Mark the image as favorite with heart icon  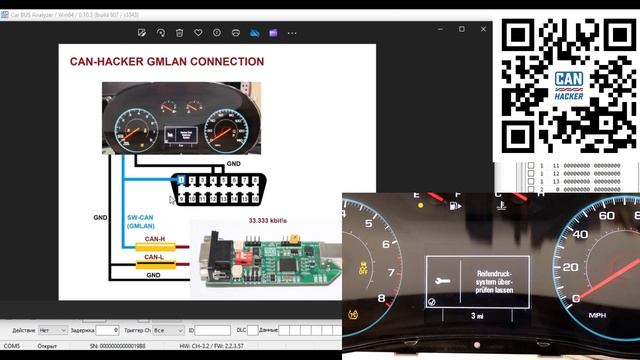pyautogui.click(x=198, y=33)
